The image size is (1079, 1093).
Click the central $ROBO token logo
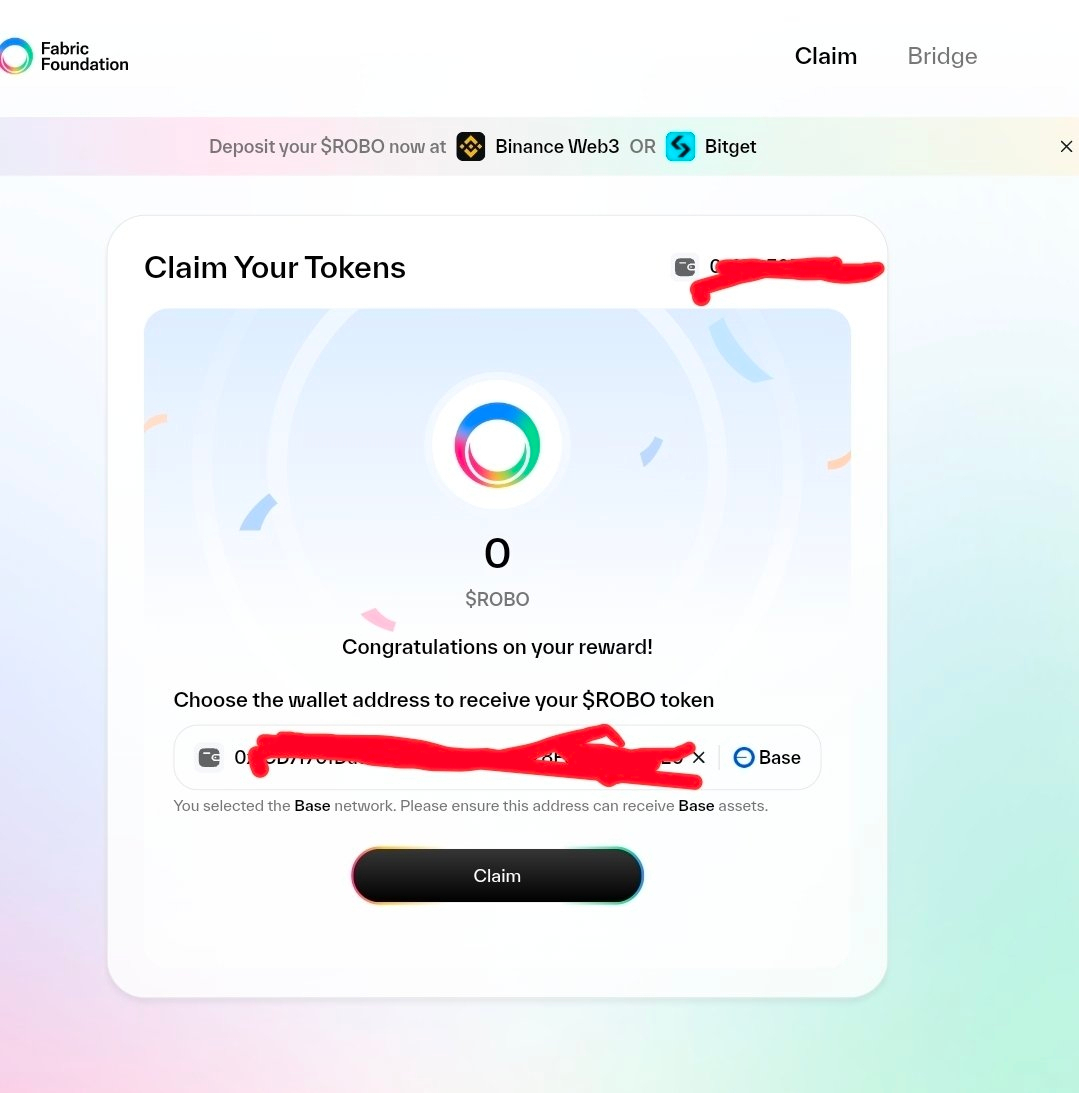coord(497,445)
